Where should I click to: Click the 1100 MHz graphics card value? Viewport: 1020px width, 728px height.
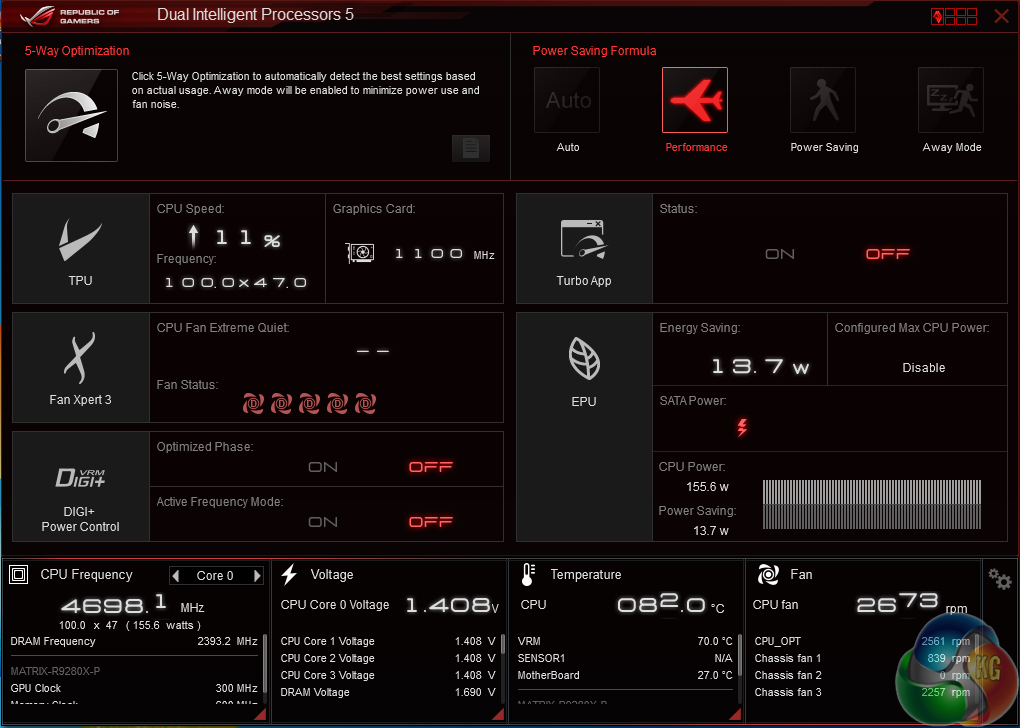(x=444, y=254)
